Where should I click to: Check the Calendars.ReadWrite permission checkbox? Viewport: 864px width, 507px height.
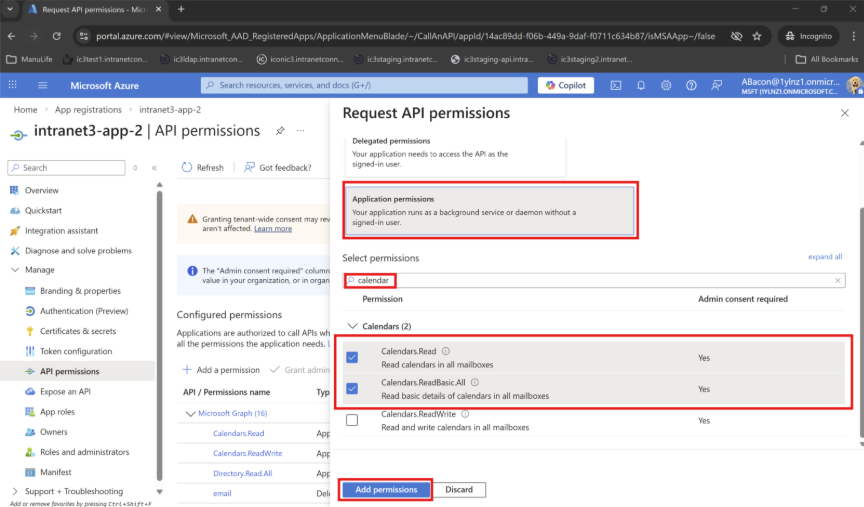[x=352, y=420]
